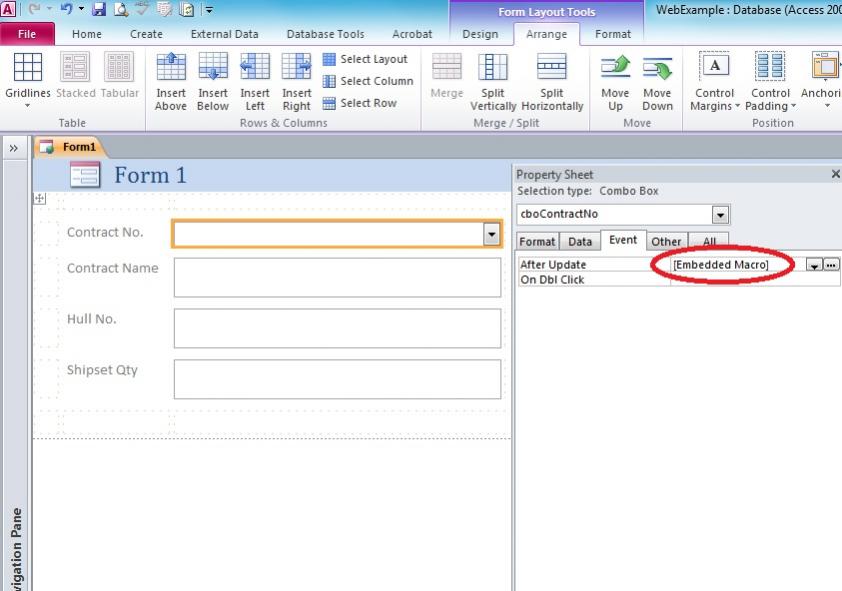This screenshot has width=842, height=591.
Task: Switch to the Acrobat tab
Action: [412, 34]
